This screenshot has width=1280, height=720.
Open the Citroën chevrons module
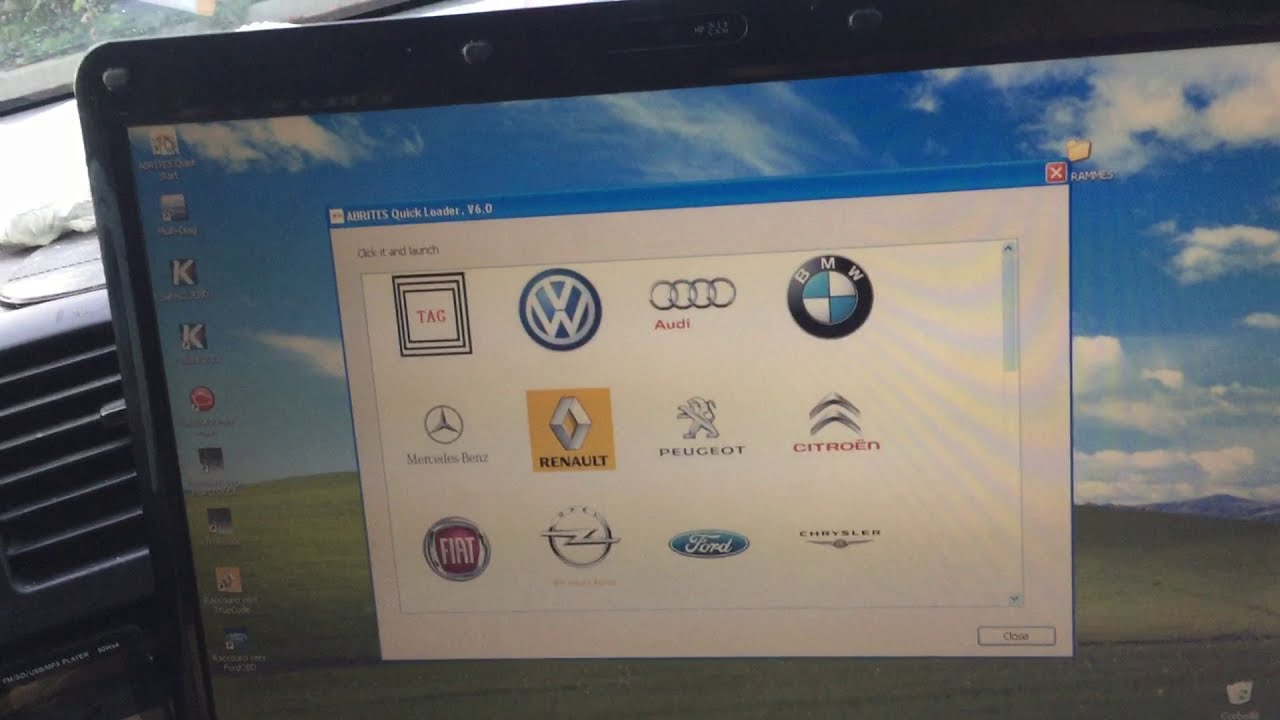tap(836, 423)
